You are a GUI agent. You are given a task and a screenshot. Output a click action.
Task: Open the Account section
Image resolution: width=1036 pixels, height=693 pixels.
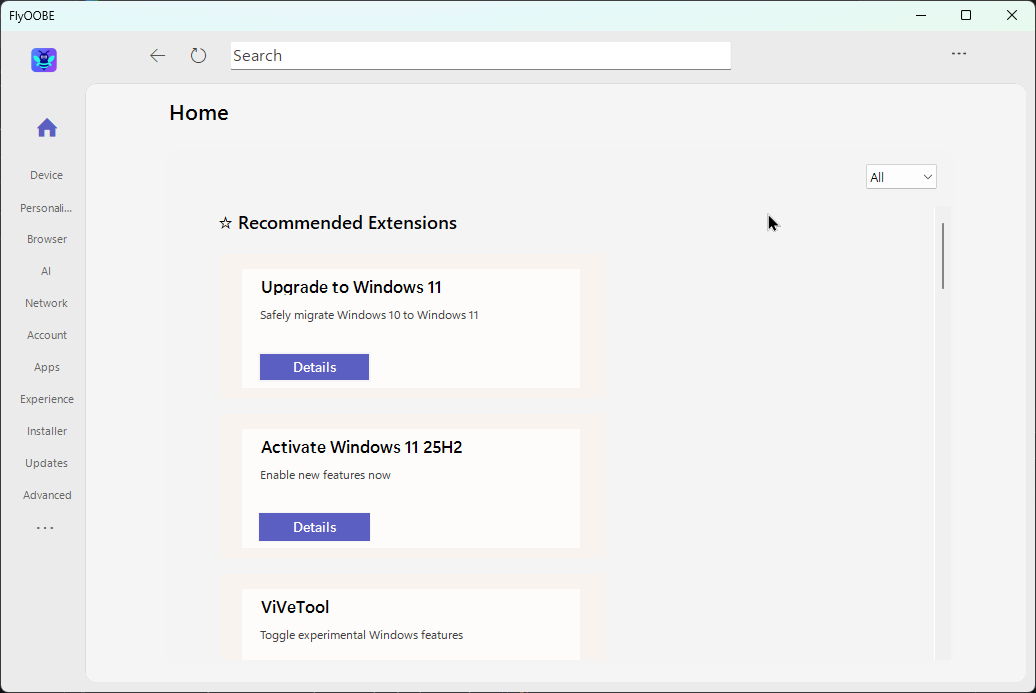click(x=47, y=335)
